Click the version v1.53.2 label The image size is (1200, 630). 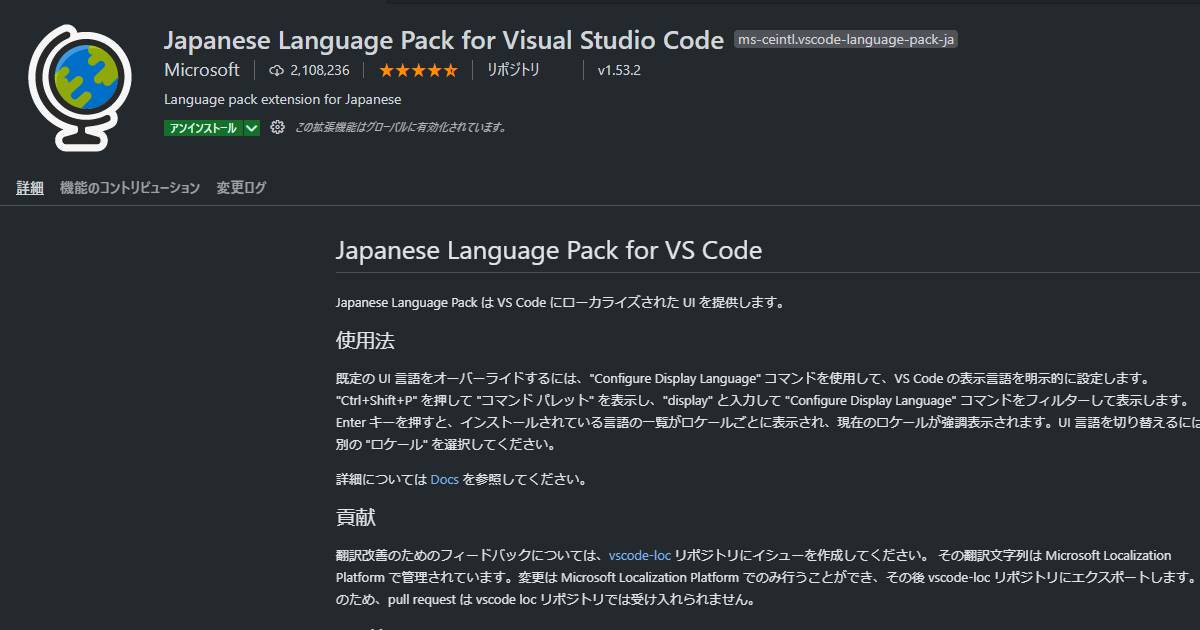[x=619, y=70]
